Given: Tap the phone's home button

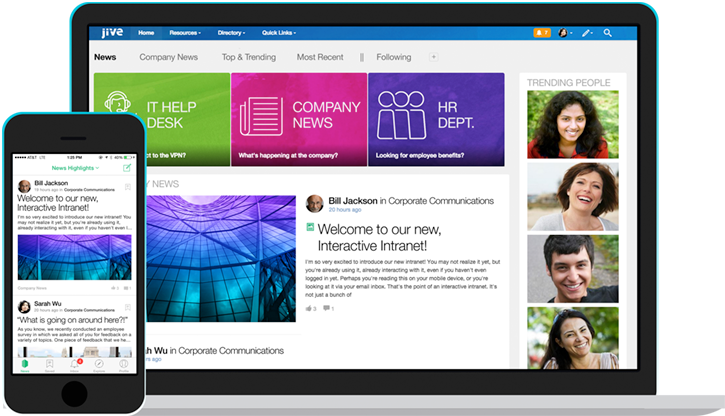Looking at the screenshot, I should click(x=74, y=394).
